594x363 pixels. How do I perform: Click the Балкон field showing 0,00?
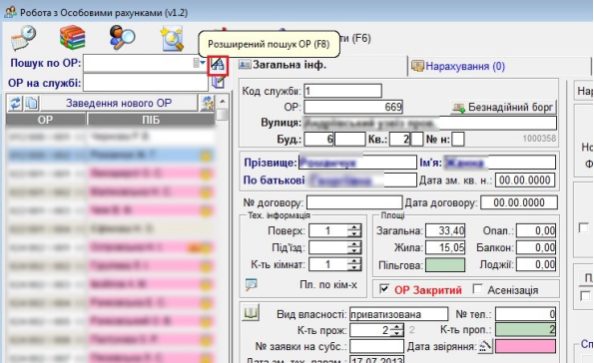(x=536, y=247)
